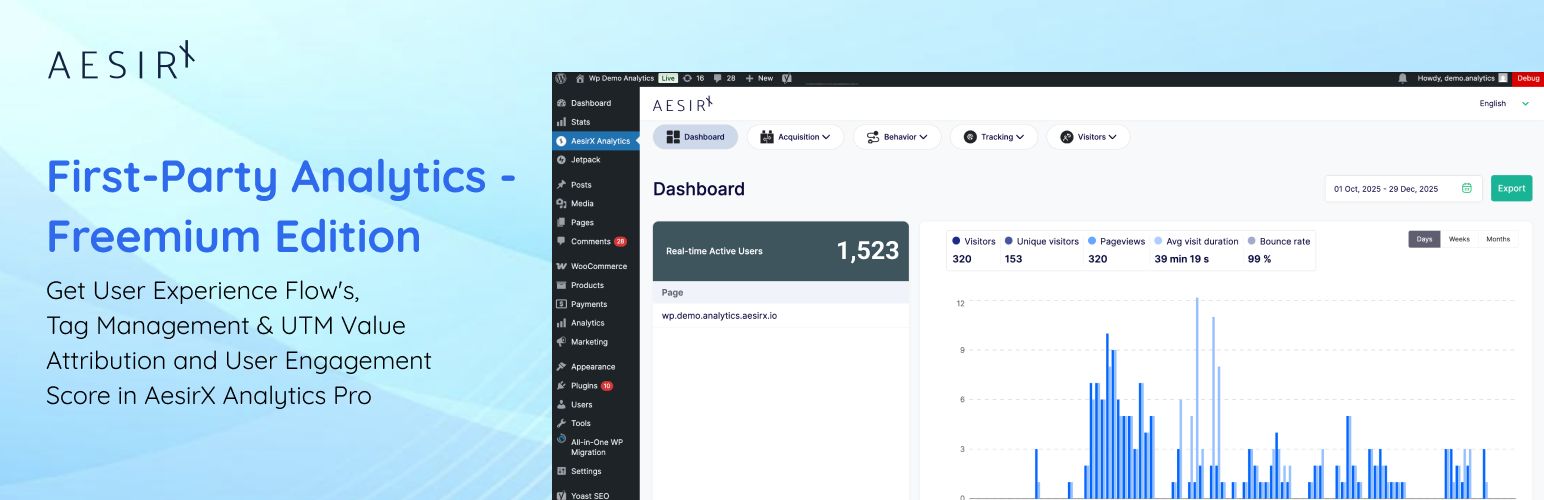Open the date range picker field
The image size is (1544, 500).
tap(1403, 188)
